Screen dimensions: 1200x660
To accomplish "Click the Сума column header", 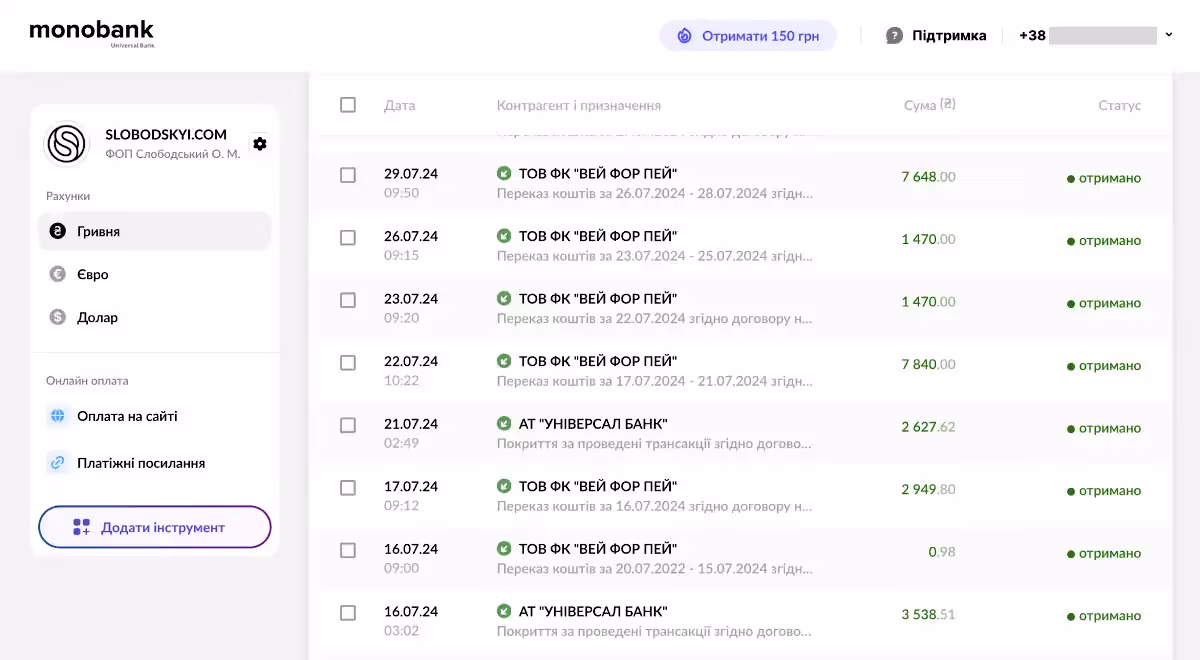I will coord(929,105).
